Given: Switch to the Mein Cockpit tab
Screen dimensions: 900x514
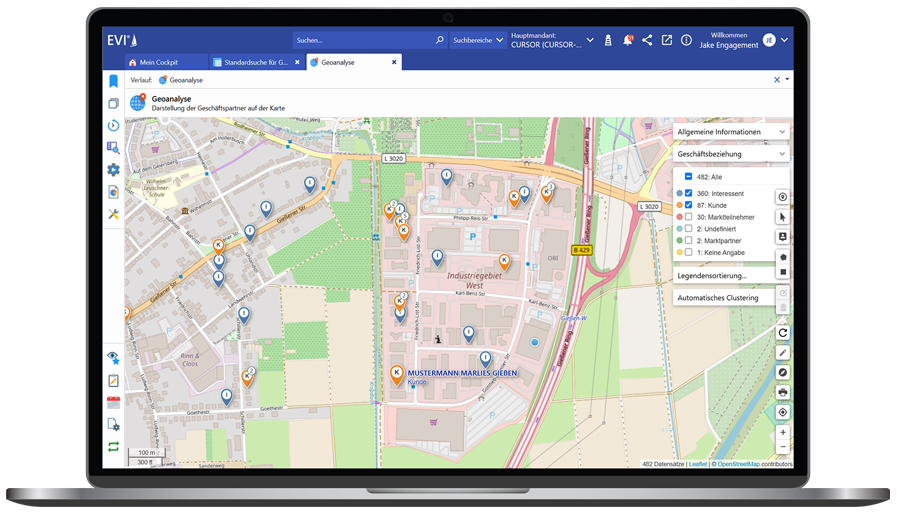Looking at the screenshot, I should pos(160,62).
